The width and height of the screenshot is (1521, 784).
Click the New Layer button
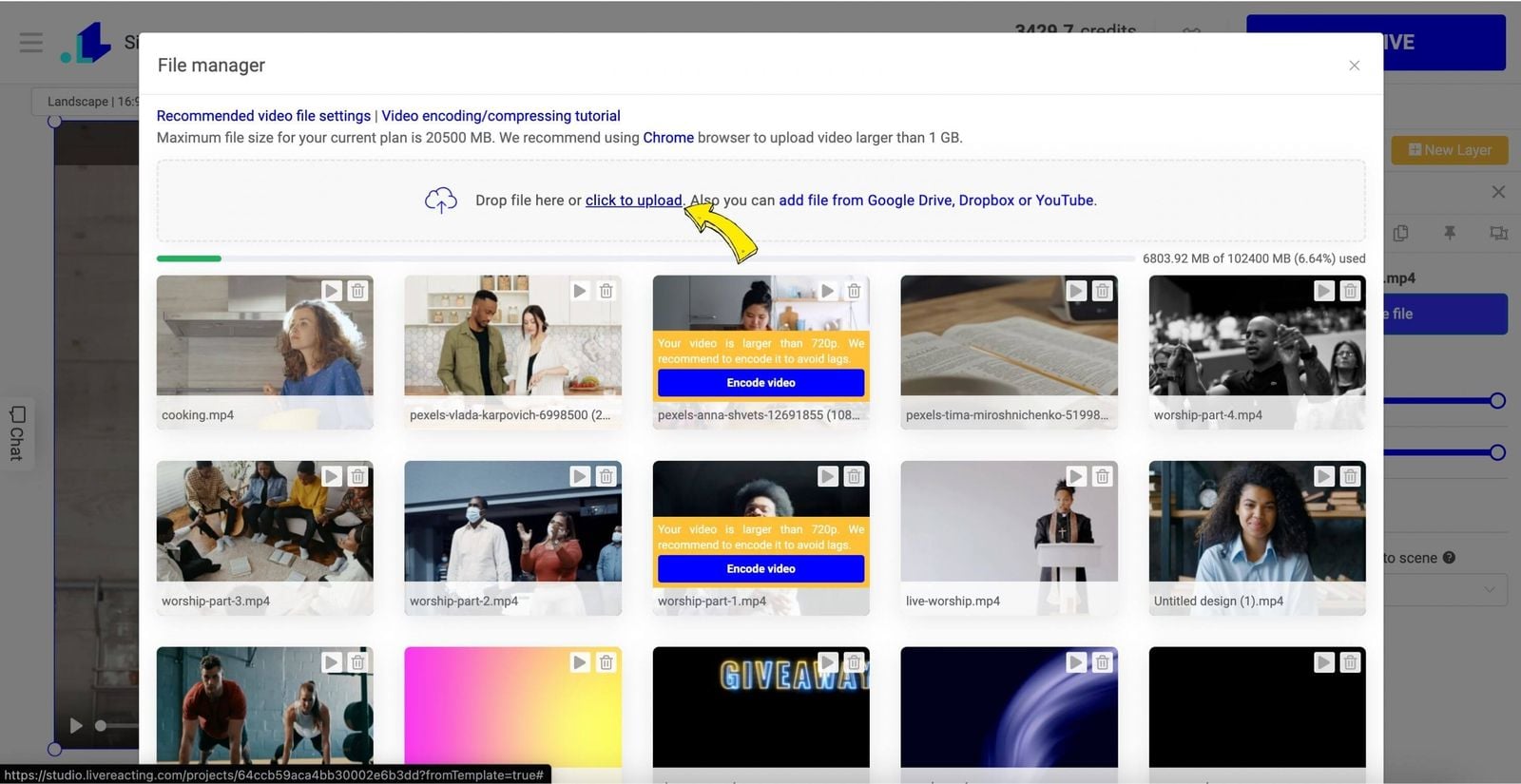tap(1449, 150)
